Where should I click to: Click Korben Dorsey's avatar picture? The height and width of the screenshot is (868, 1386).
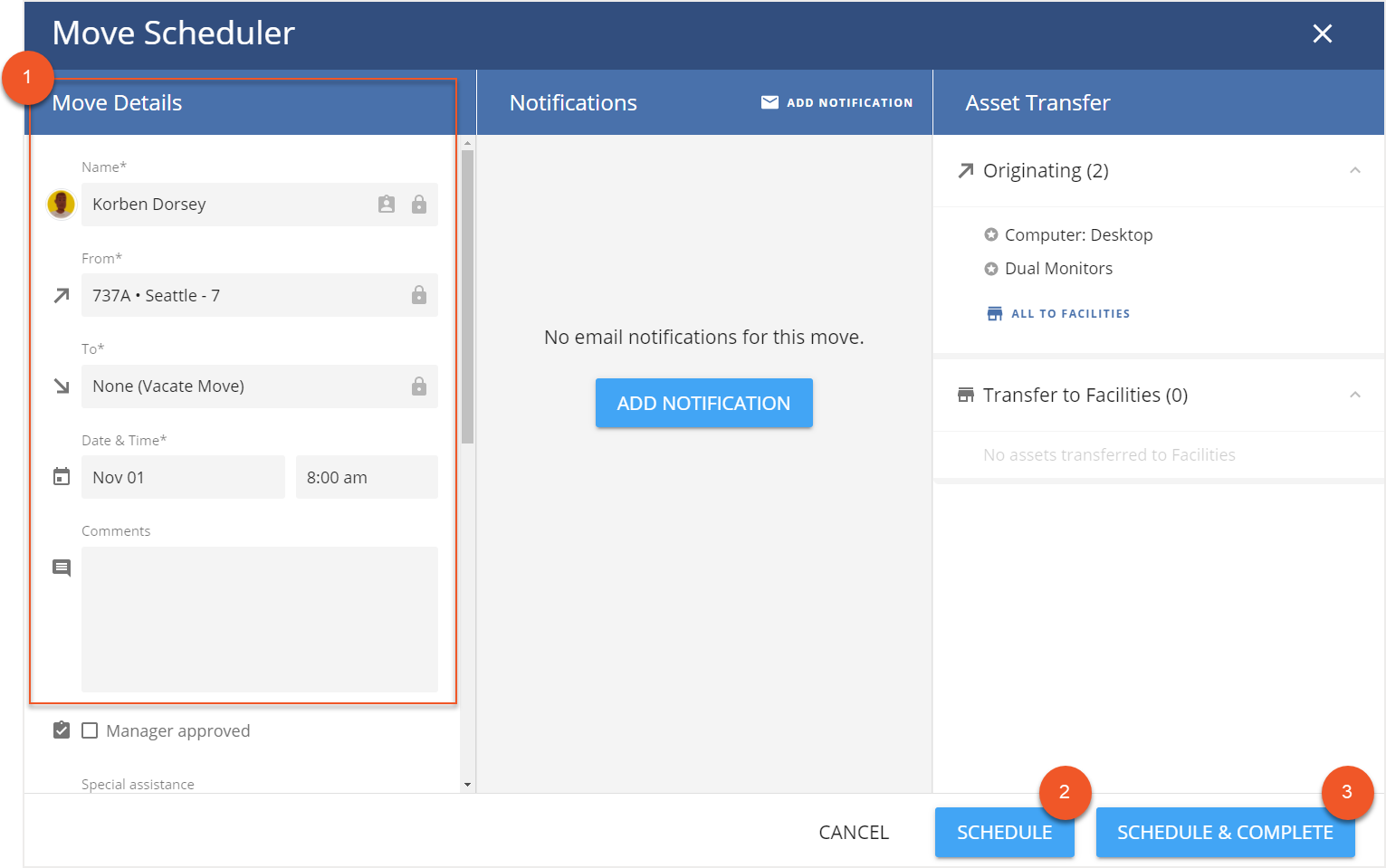[x=61, y=205]
